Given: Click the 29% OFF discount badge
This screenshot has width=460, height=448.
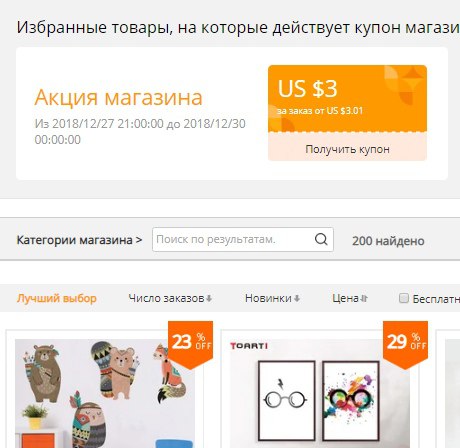Looking at the screenshot, I should click(x=405, y=344).
